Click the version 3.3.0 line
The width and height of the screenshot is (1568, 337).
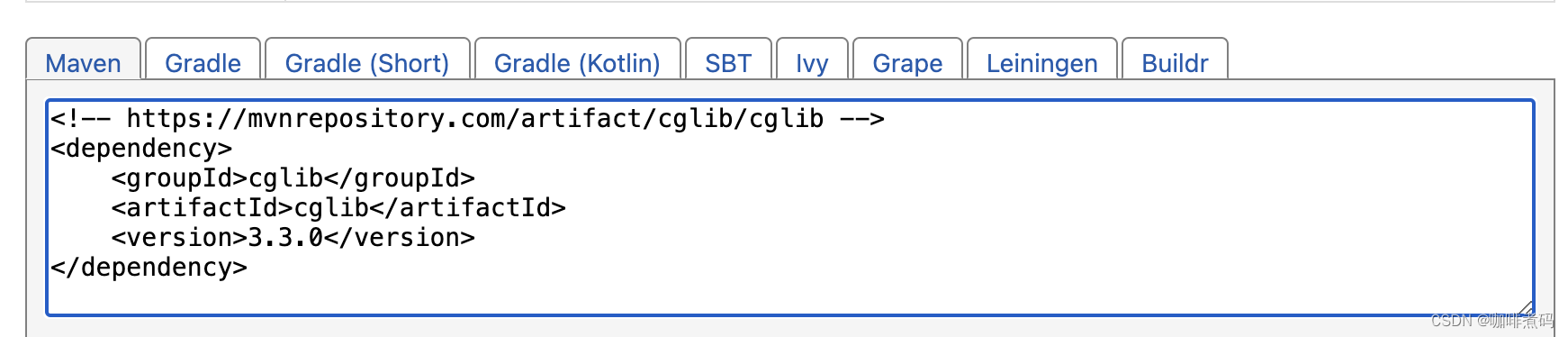pos(293,237)
